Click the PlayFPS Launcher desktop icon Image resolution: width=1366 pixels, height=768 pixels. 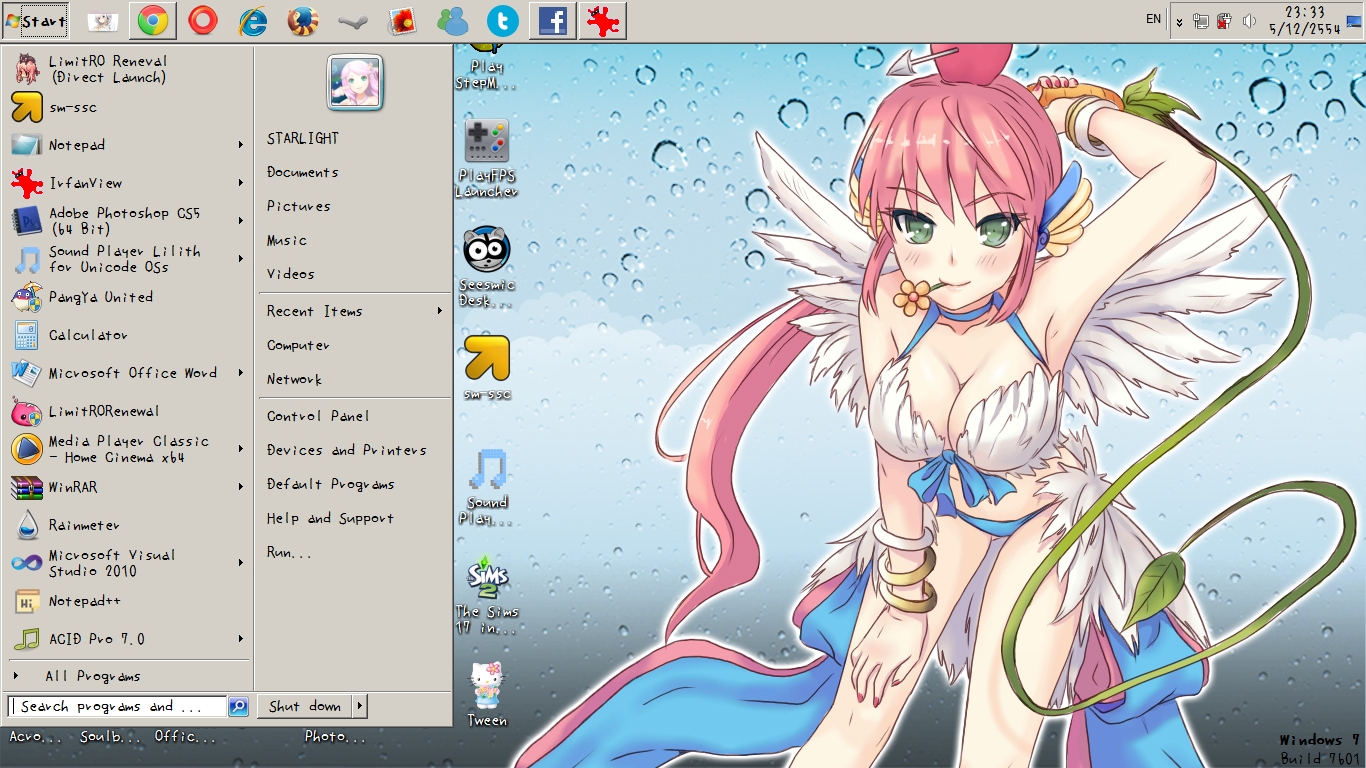coord(487,158)
